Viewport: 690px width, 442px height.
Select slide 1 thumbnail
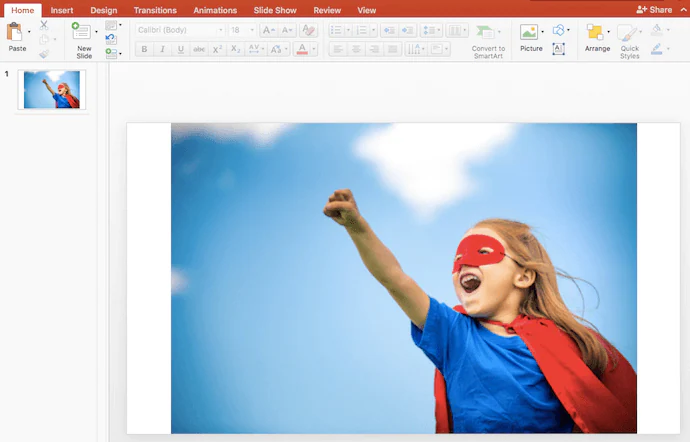(x=52, y=90)
